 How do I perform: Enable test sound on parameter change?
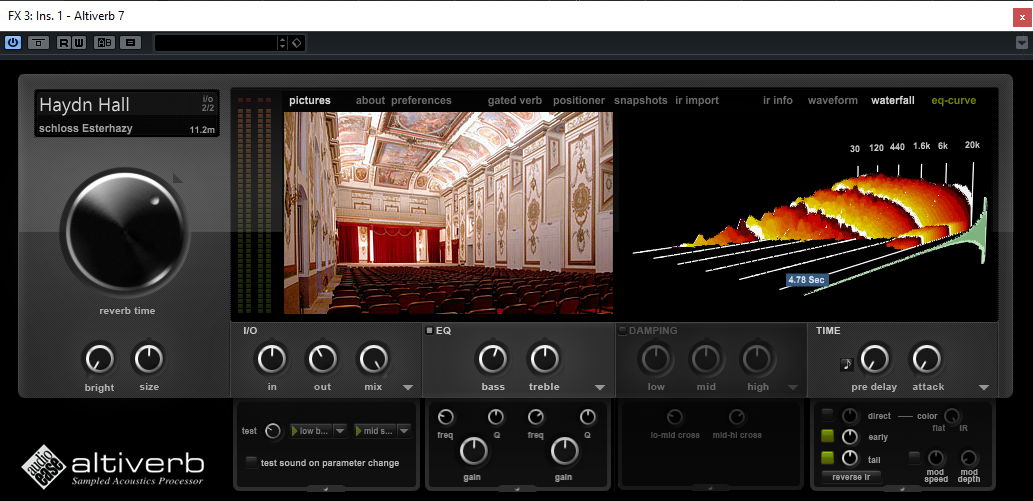[x=251, y=462]
